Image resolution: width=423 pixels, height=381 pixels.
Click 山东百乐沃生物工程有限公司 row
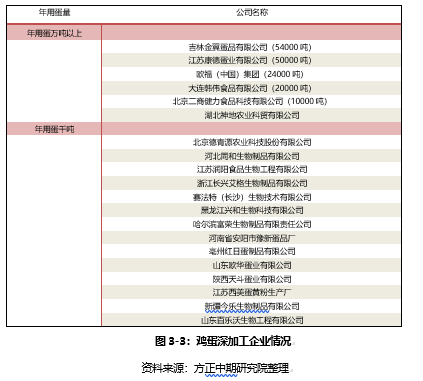pyautogui.click(x=251, y=320)
